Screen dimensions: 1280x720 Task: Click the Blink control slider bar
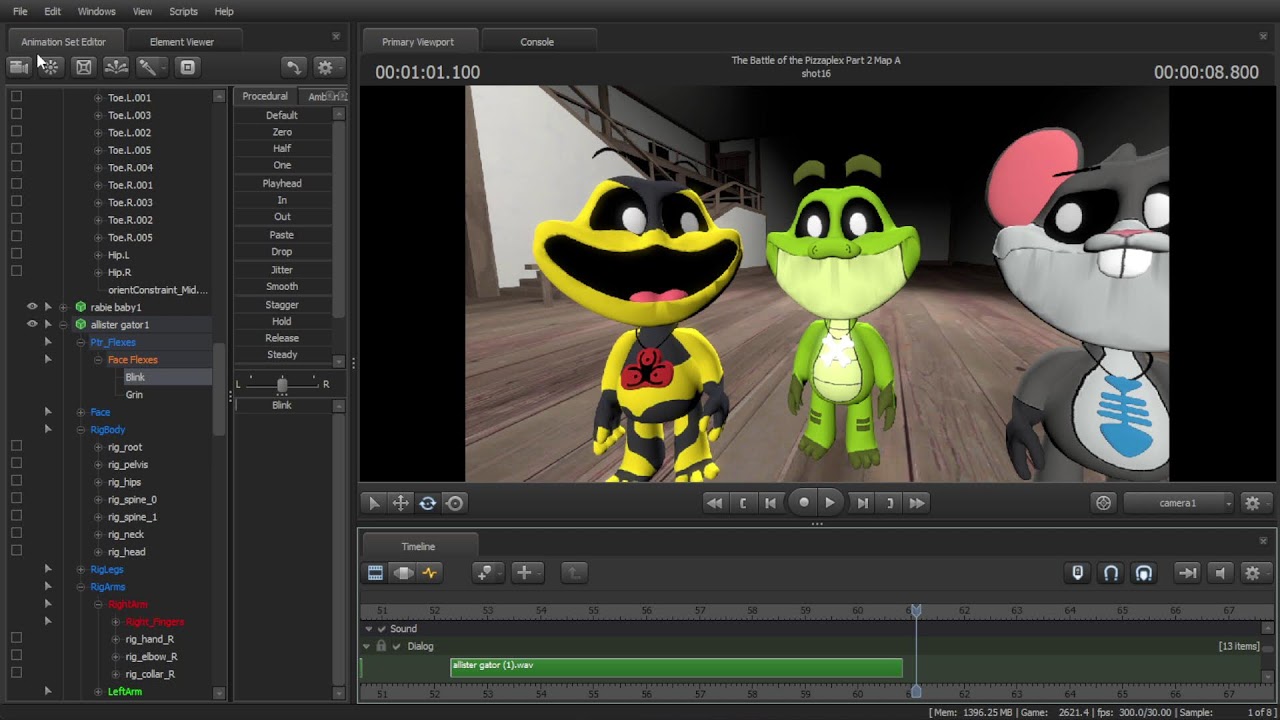(282, 405)
